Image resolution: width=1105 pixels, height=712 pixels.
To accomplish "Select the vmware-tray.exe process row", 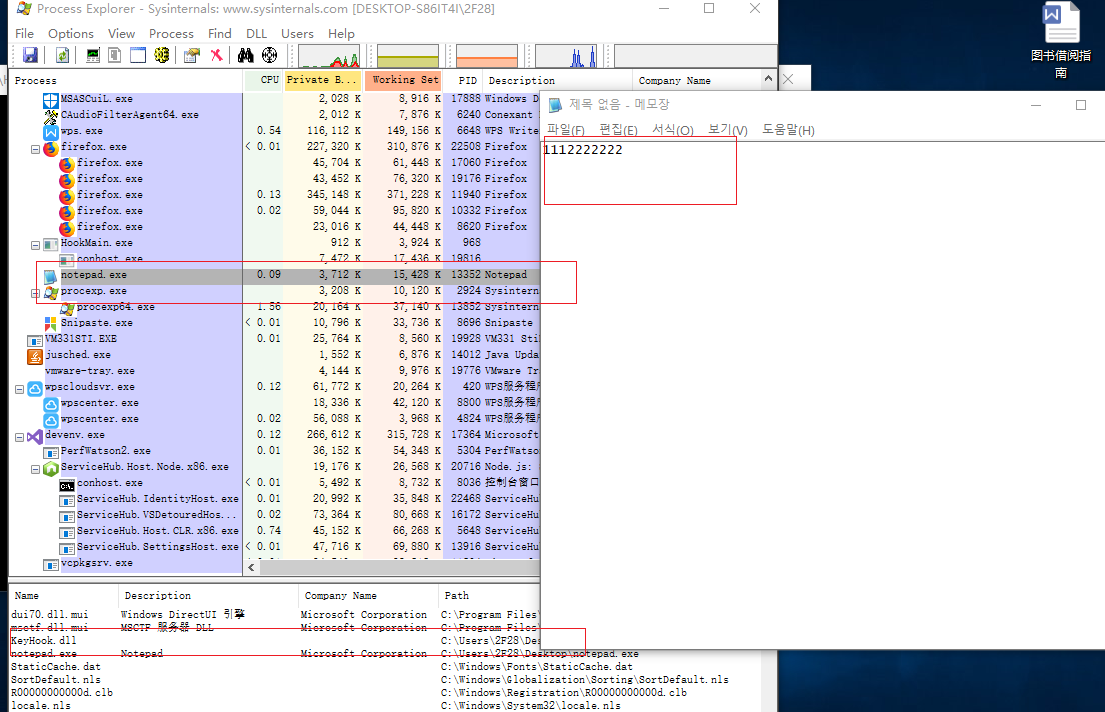I will click(275, 372).
